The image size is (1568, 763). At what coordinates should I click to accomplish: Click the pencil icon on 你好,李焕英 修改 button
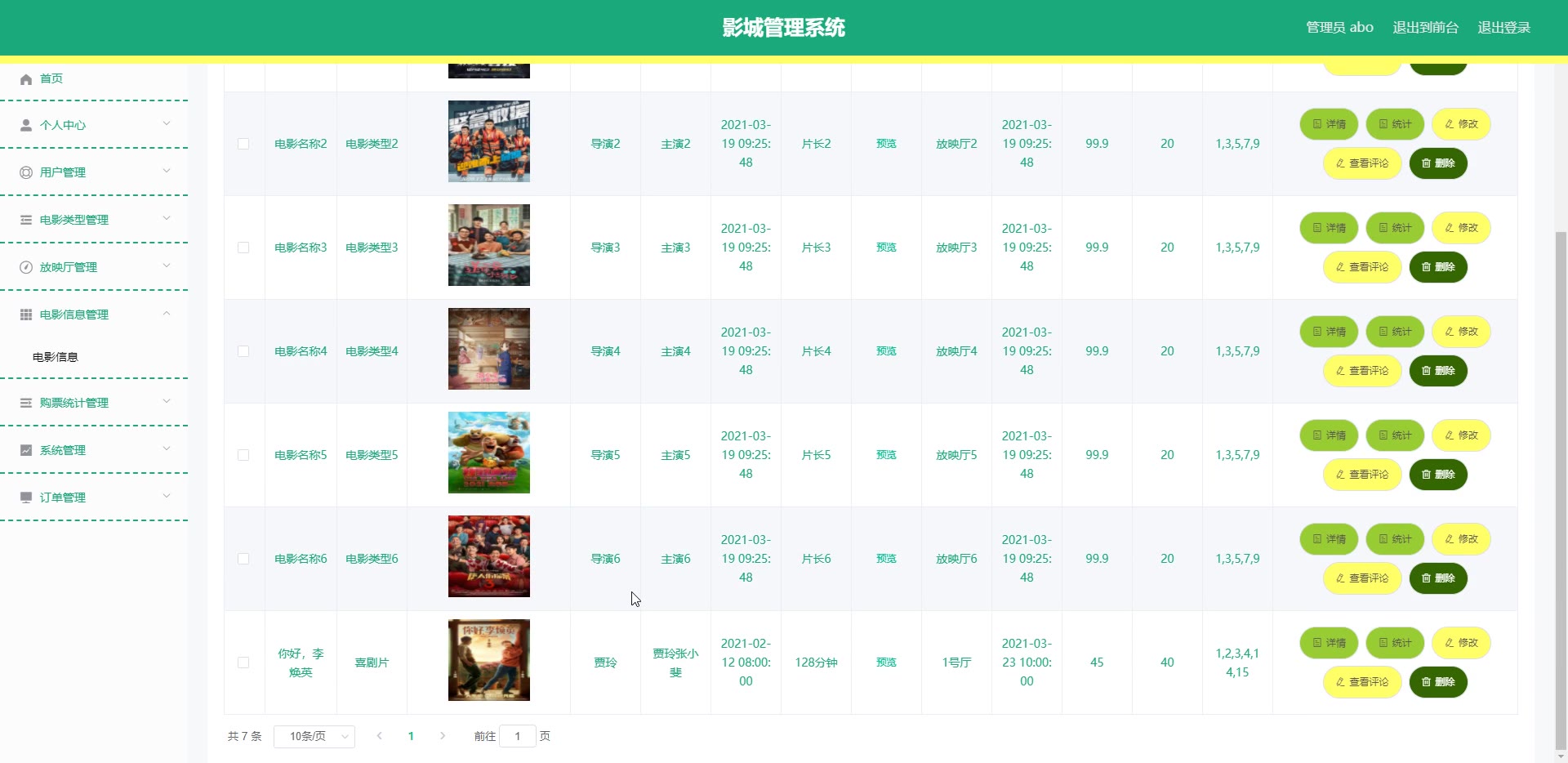click(x=1450, y=643)
